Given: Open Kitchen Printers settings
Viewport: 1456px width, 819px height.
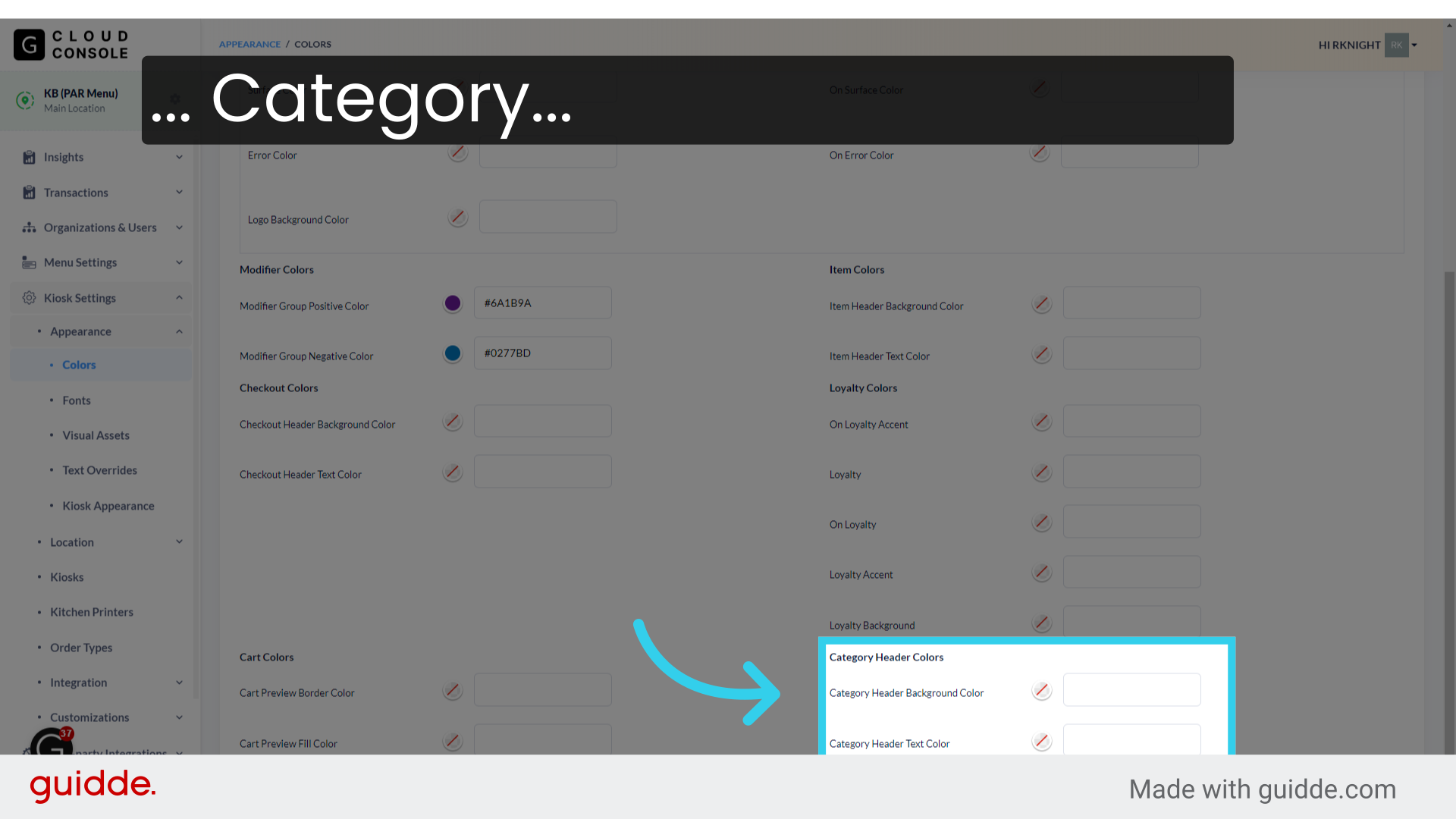Looking at the screenshot, I should (92, 612).
